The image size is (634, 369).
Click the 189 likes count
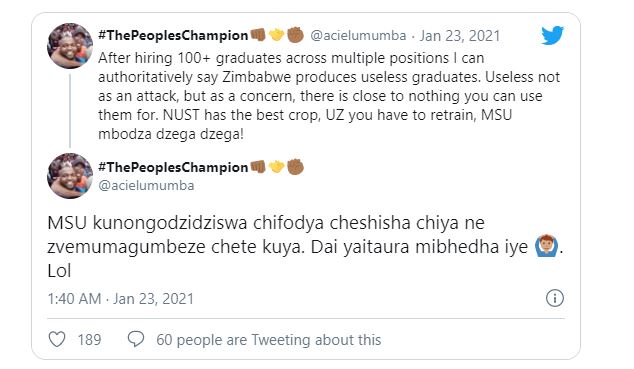coord(89,339)
